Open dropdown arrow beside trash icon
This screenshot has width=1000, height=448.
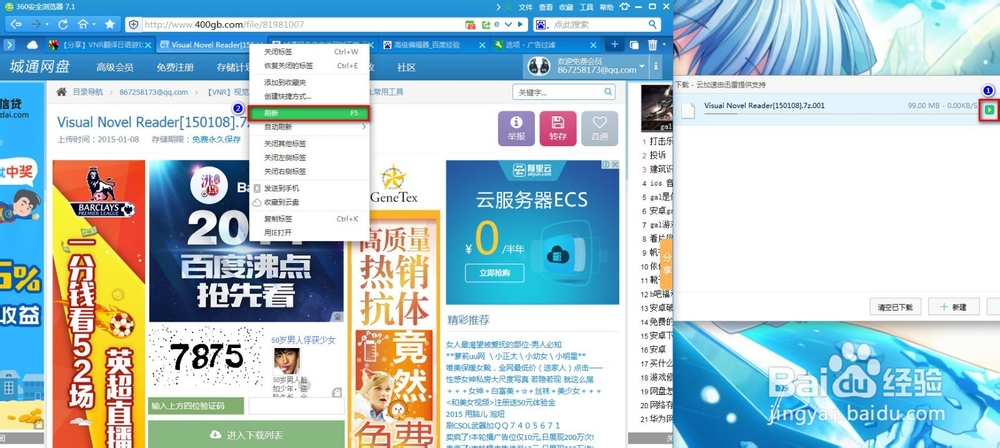[664, 45]
